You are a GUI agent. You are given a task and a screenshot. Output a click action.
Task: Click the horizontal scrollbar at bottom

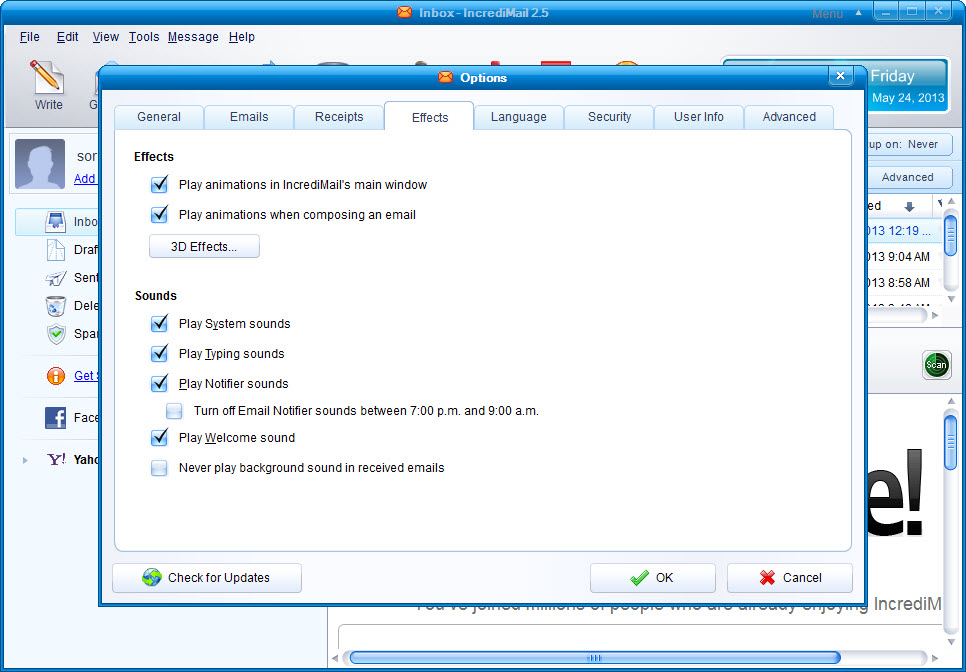(594, 657)
